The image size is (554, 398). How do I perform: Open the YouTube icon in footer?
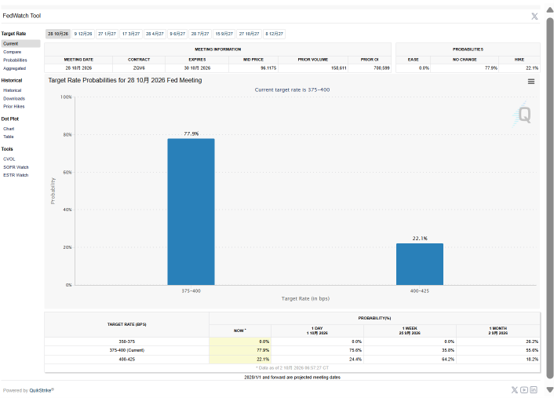pos(524,390)
